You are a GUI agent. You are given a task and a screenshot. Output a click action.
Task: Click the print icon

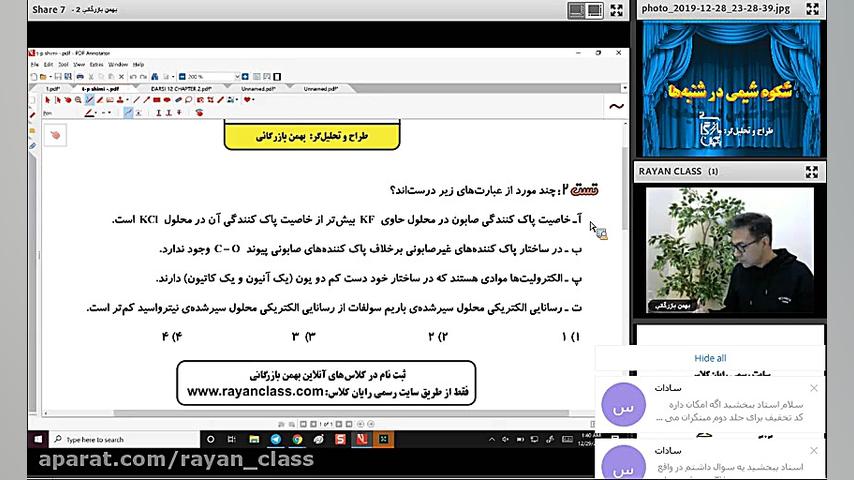tap(80, 77)
